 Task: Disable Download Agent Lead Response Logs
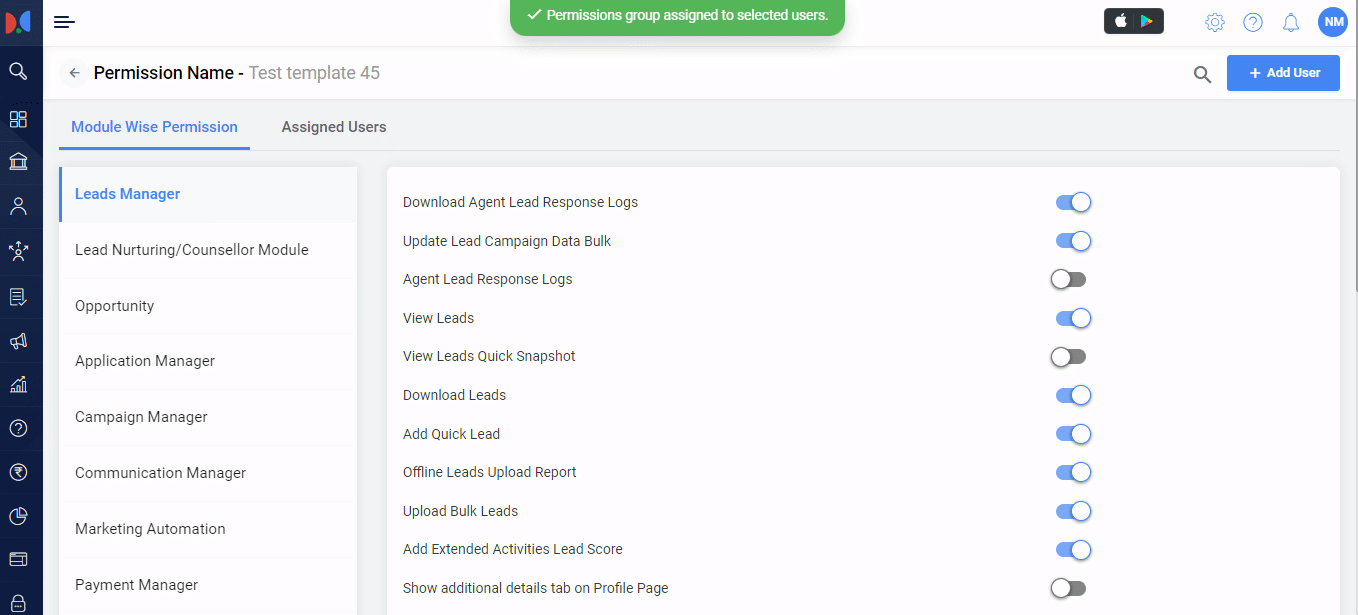tap(1073, 202)
